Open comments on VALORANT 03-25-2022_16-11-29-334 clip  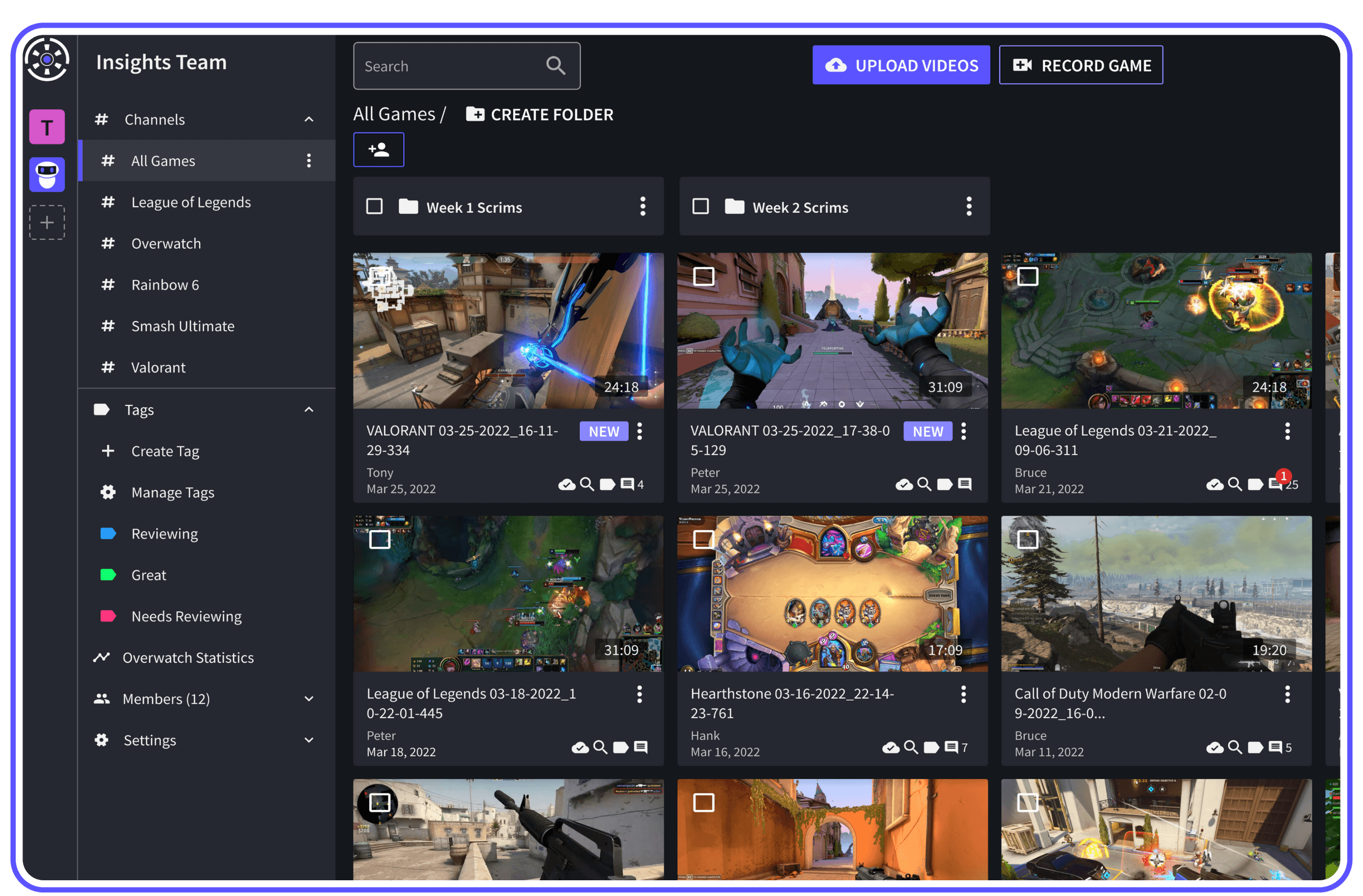[x=629, y=484]
